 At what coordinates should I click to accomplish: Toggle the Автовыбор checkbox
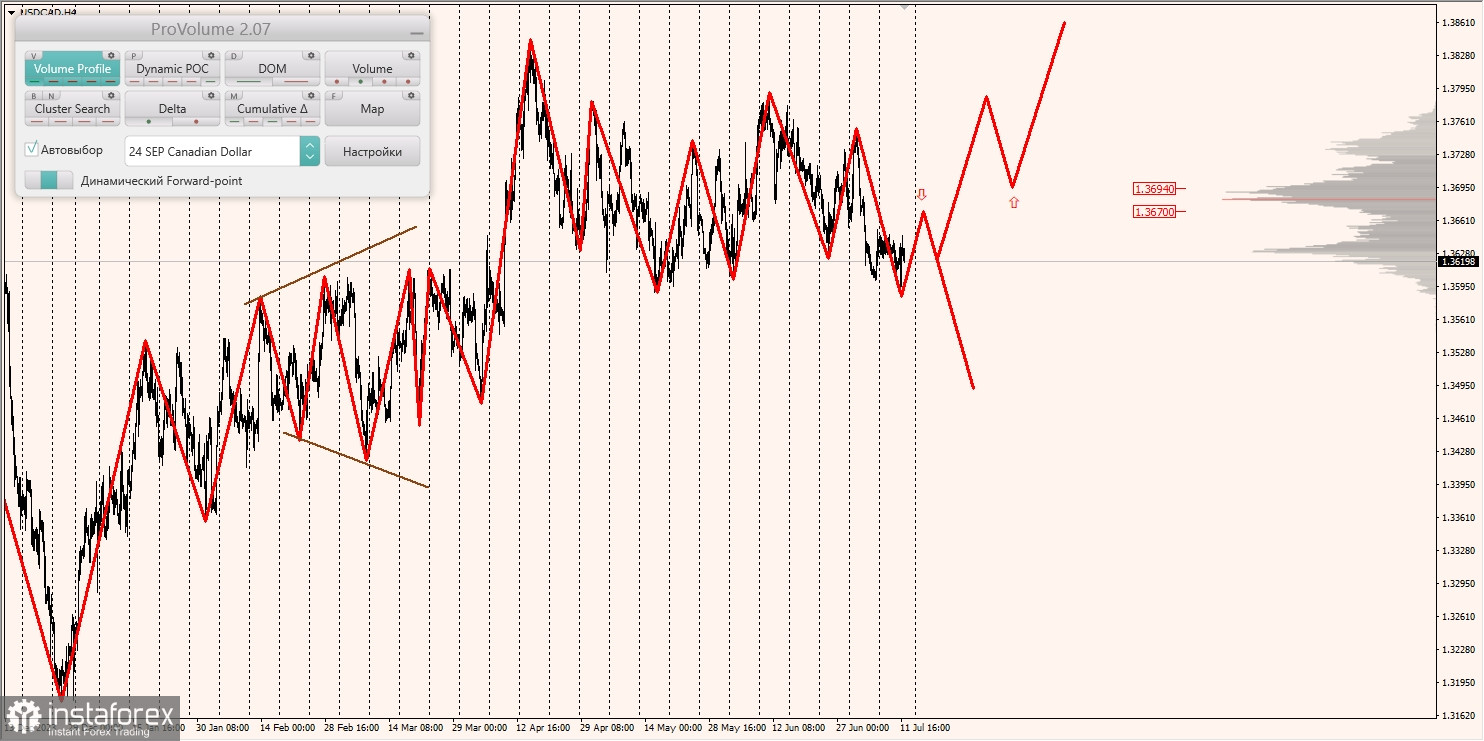32,149
